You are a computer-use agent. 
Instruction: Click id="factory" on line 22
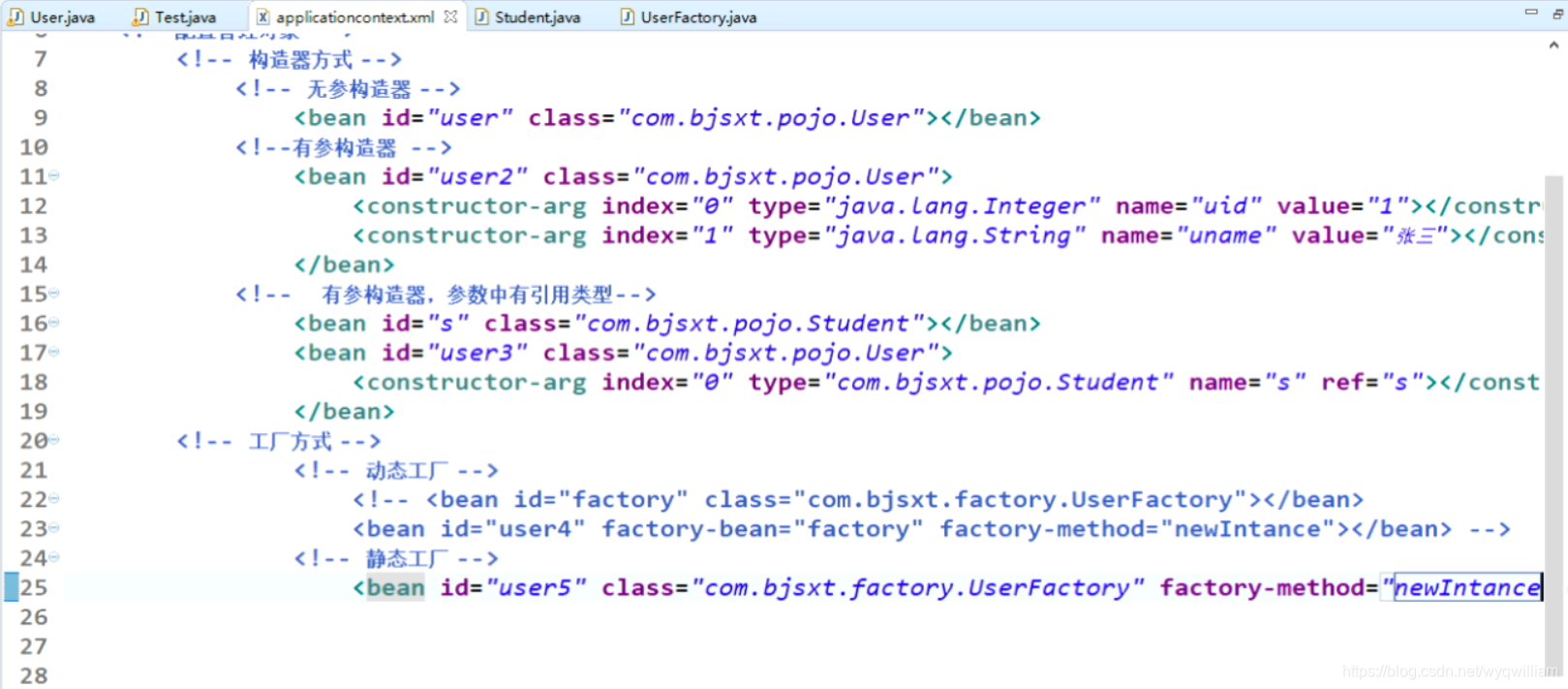click(x=600, y=500)
